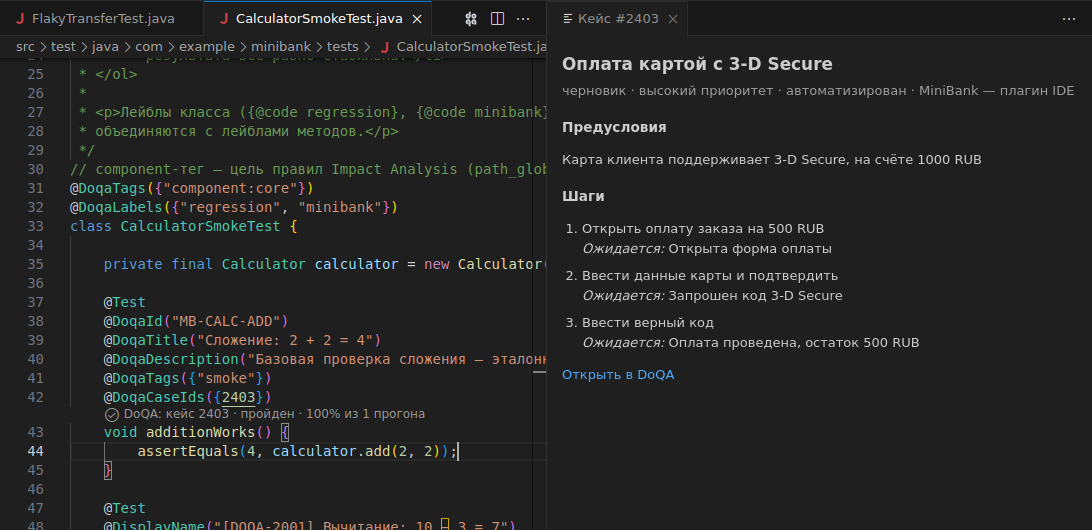Open the 'tests' breadcrumb segment

[343, 47]
